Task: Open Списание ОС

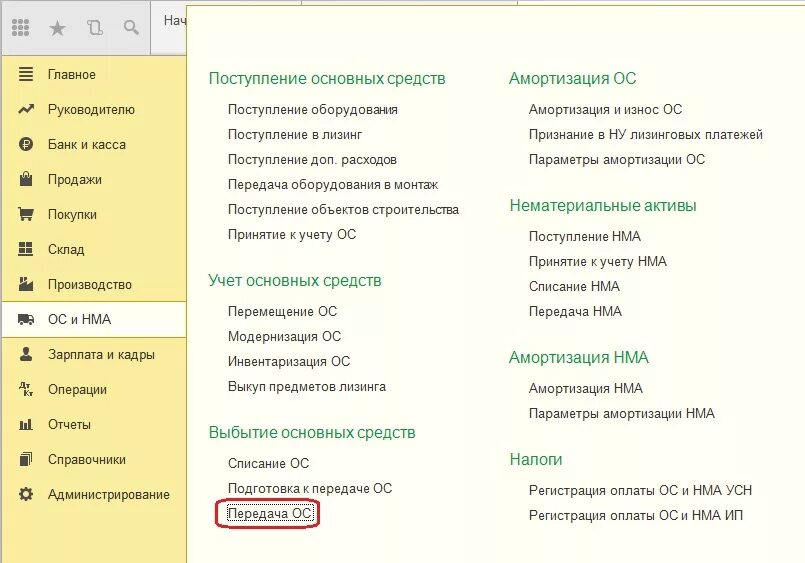Action: [x=269, y=463]
